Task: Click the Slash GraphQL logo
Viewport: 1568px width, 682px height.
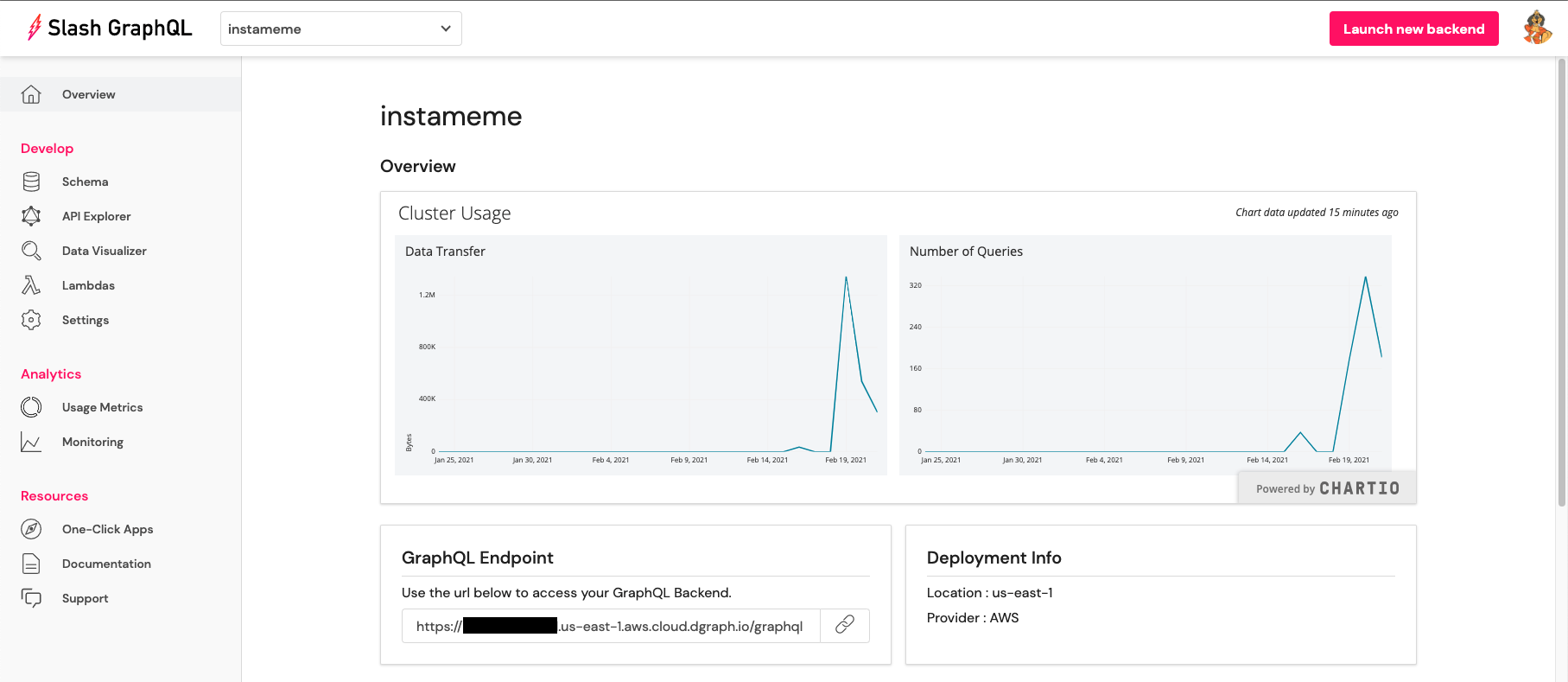Action: pyautogui.click(x=110, y=29)
